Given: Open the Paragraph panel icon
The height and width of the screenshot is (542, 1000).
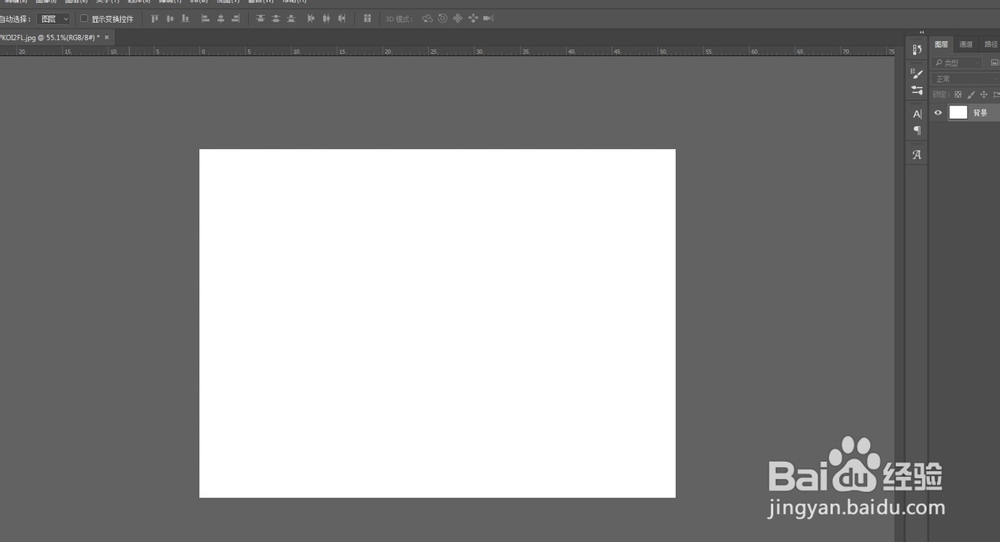Looking at the screenshot, I should pos(916,131).
